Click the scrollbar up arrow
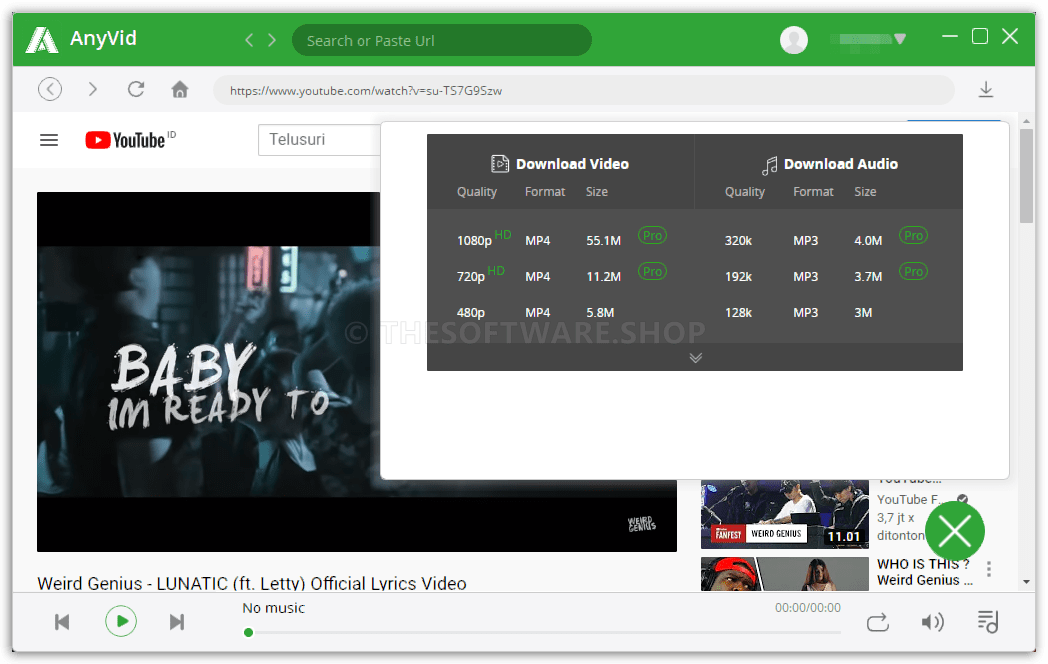This screenshot has height=664, width=1048. click(x=1027, y=121)
